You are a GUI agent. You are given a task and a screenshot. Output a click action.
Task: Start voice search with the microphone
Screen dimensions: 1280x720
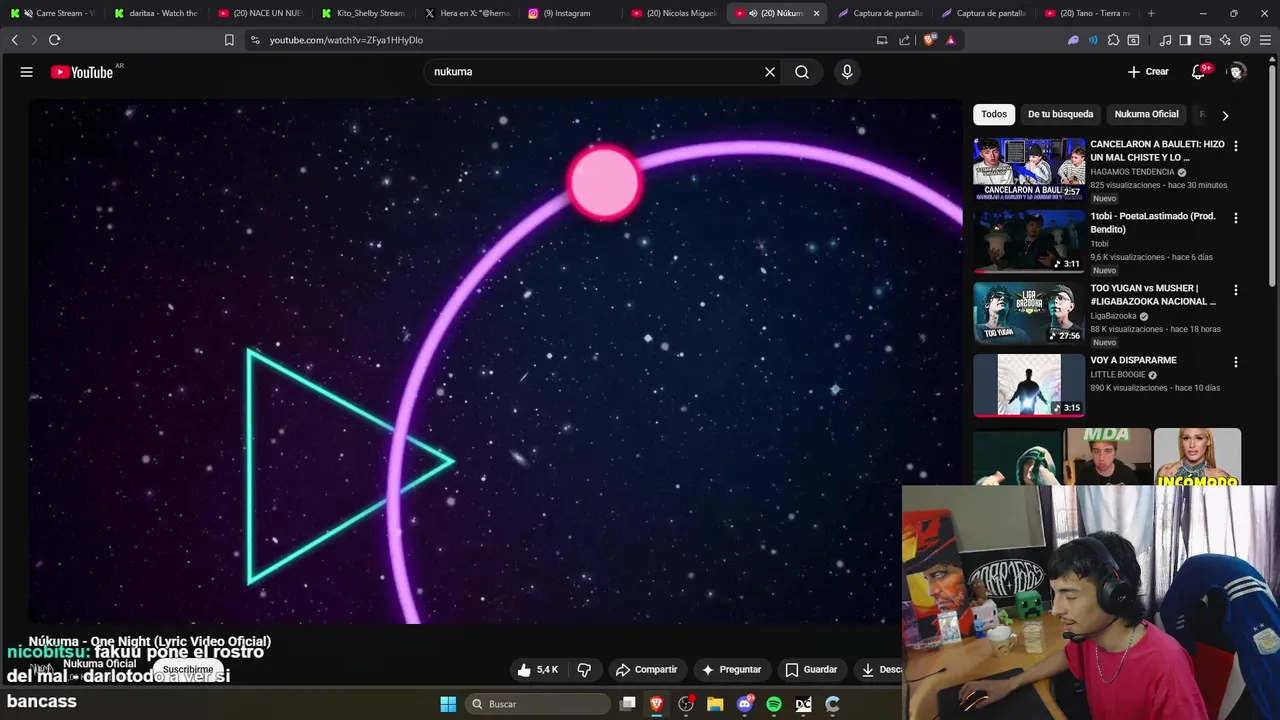[x=847, y=72]
